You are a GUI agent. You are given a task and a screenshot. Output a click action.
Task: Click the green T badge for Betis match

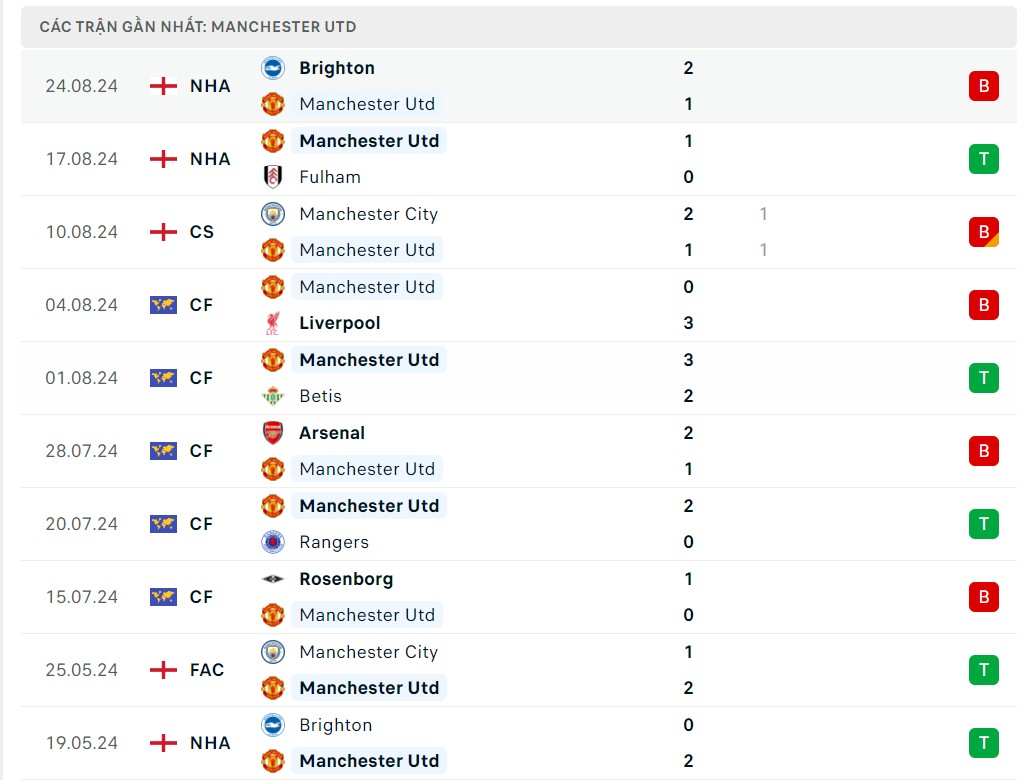point(983,378)
